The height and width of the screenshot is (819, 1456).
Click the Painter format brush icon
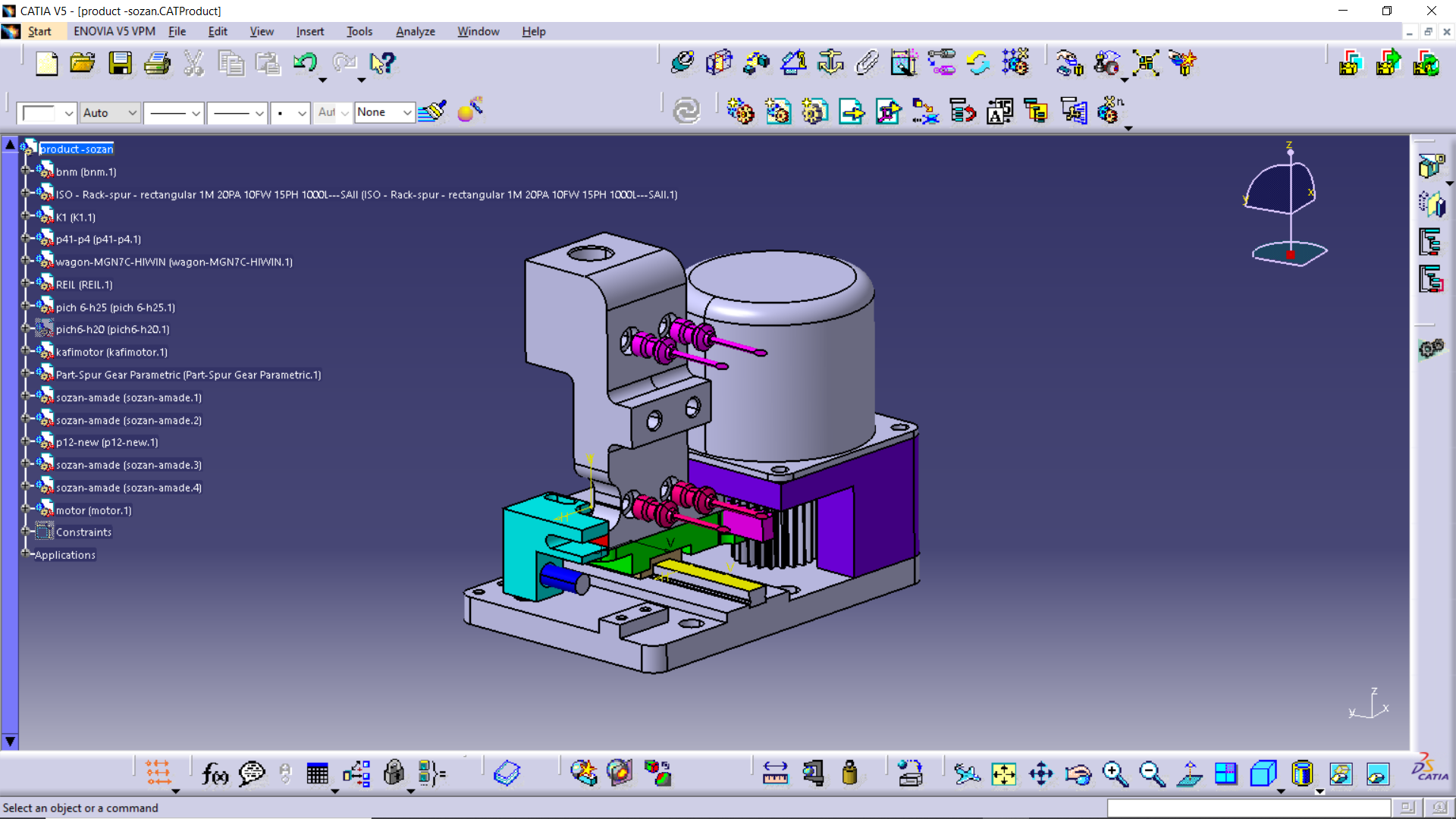pyautogui.click(x=432, y=112)
